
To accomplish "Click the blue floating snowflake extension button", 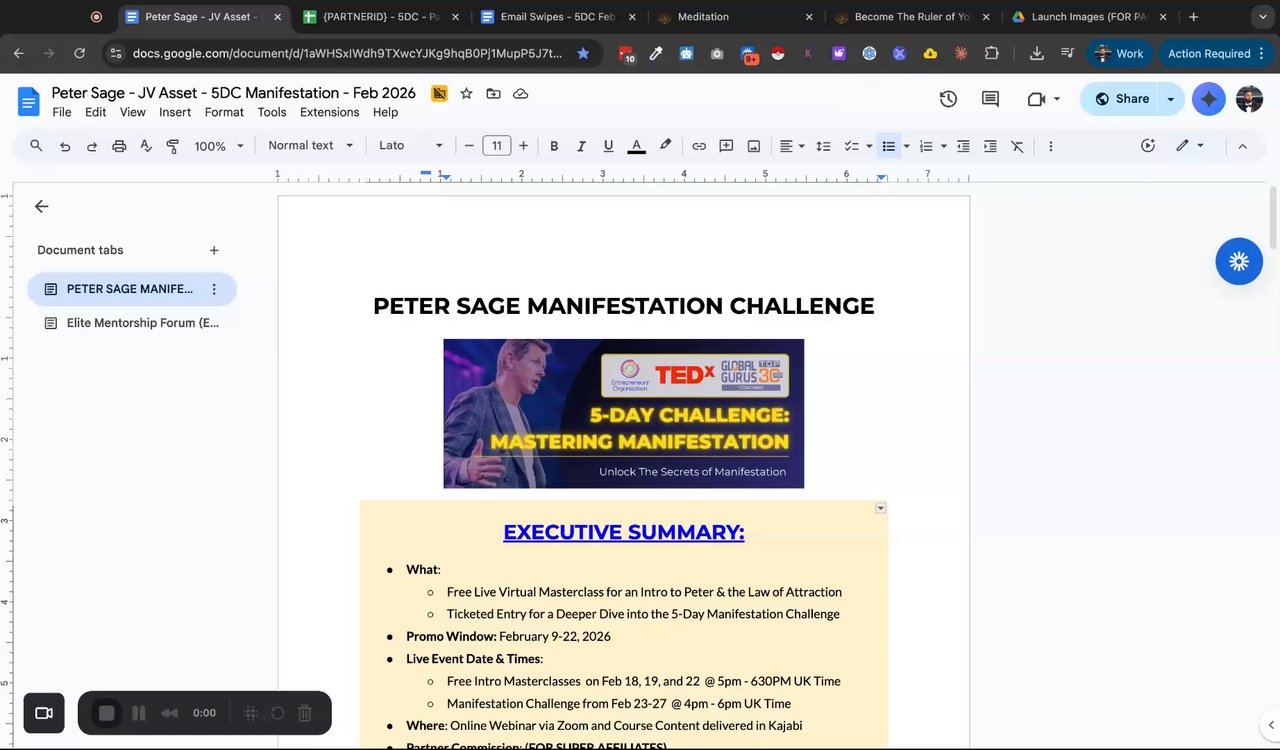I will point(1239,261).
